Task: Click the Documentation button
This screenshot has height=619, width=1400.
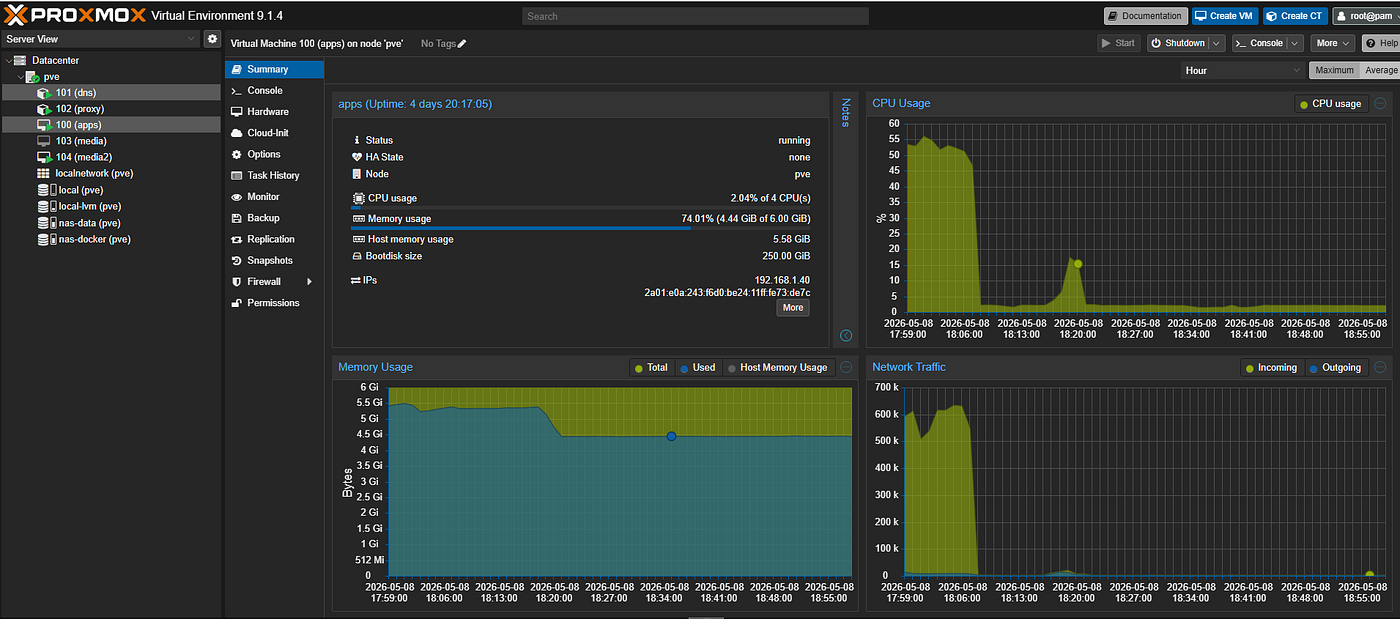Action: point(1145,16)
